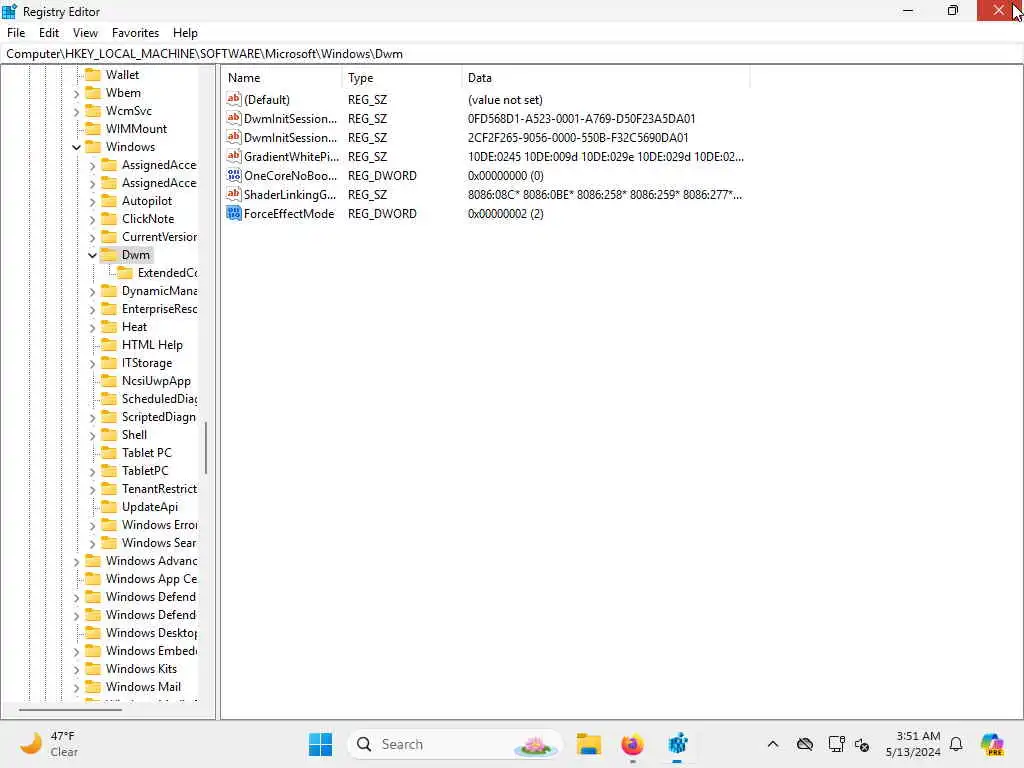This screenshot has height=768, width=1024.
Task: Click the (value not set) data cell
Action: pyautogui.click(x=505, y=100)
